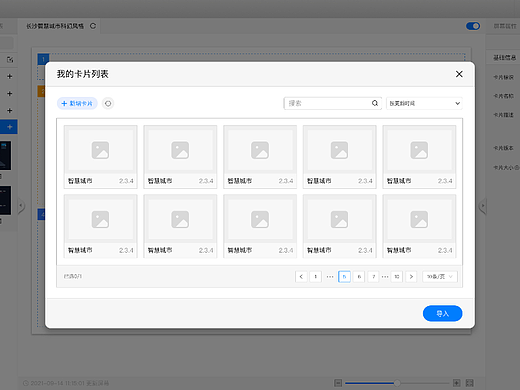The height and width of the screenshot is (390, 520).
Task: Click the 新增卡片 add card button
Action: click(77, 103)
